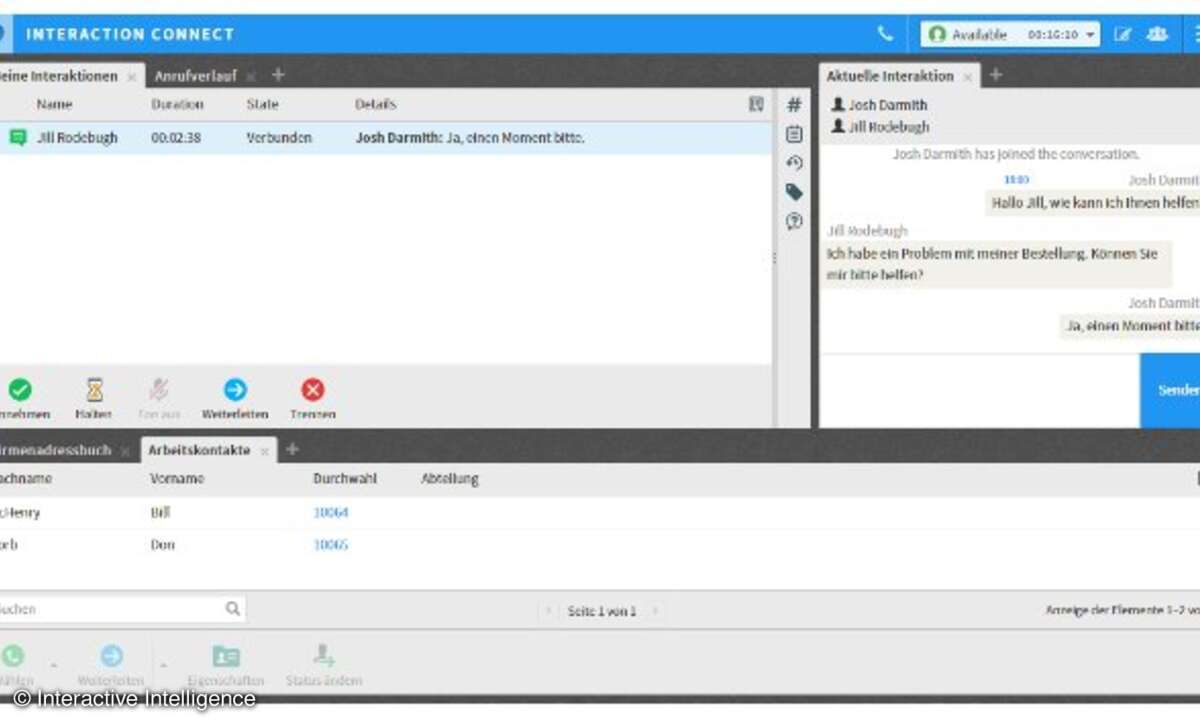The width and height of the screenshot is (1200, 720).
Task: Click the red Trennen disconnect button
Action: click(313, 398)
